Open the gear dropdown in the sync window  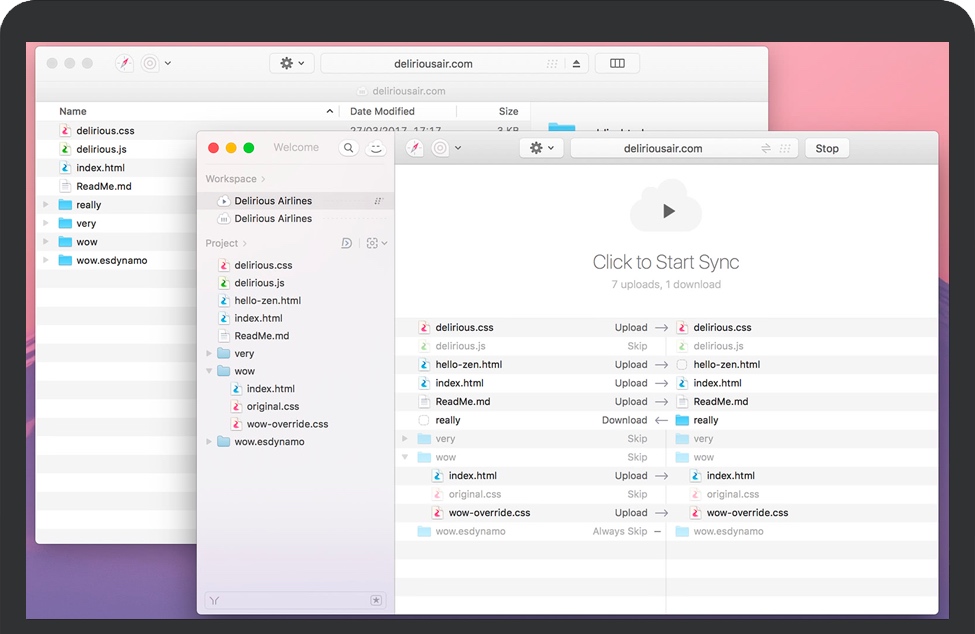[542, 148]
